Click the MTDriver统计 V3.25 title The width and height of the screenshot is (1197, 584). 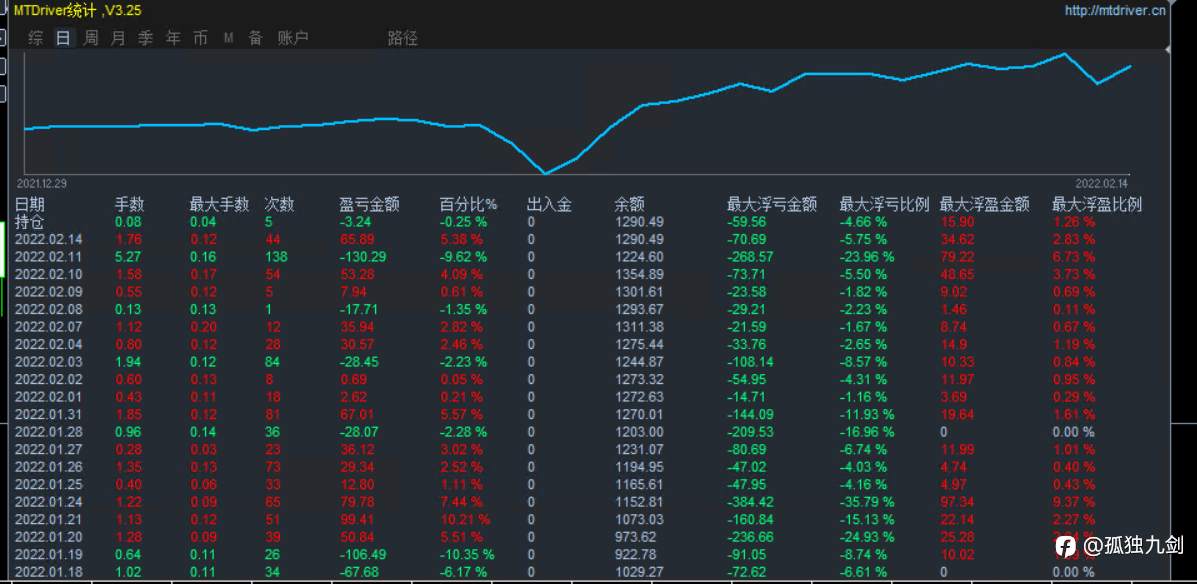(x=77, y=11)
